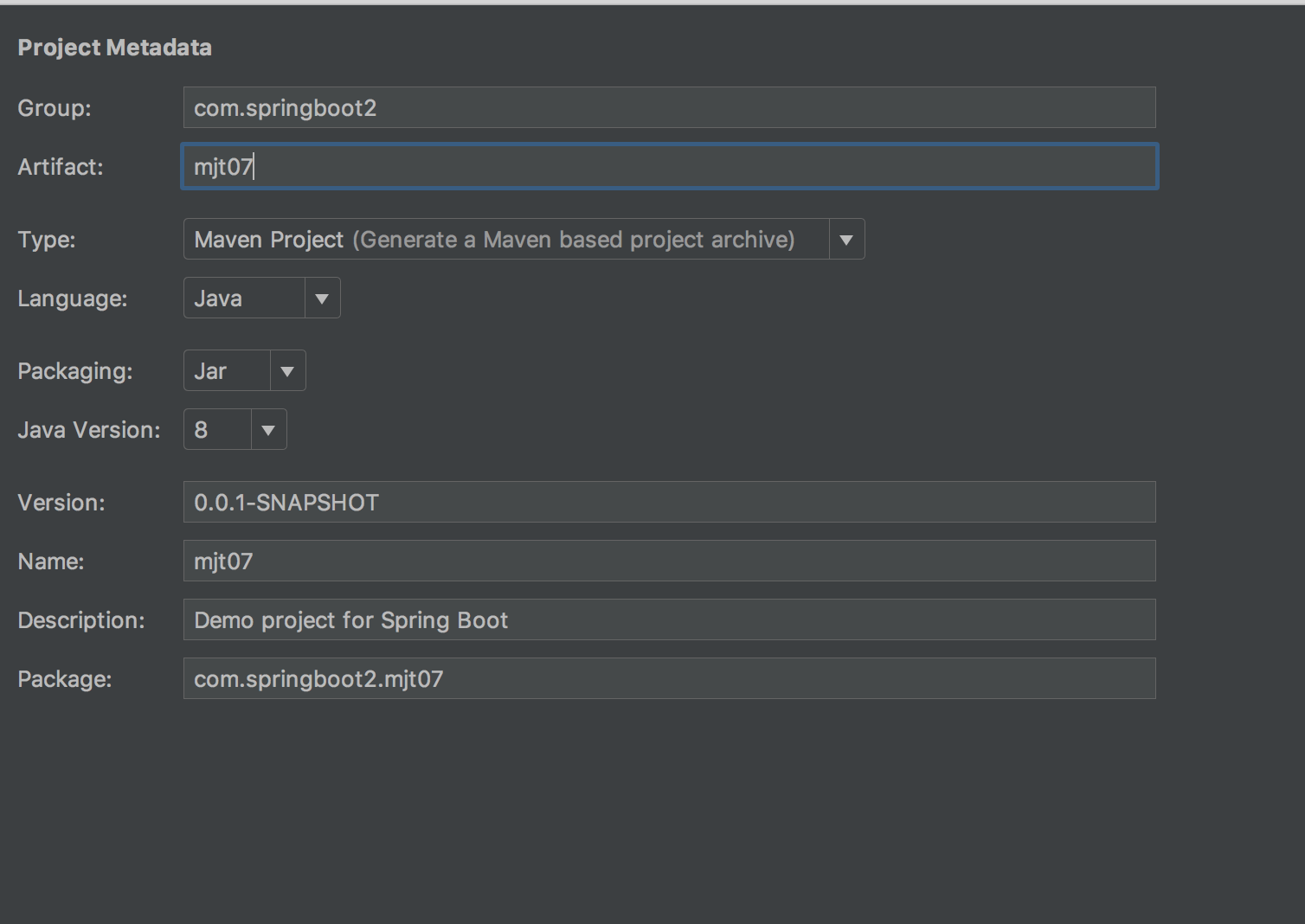Click the Packaging label
Image resolution: width=1305 pixels, height=924 pixels.
click(75, 371)
